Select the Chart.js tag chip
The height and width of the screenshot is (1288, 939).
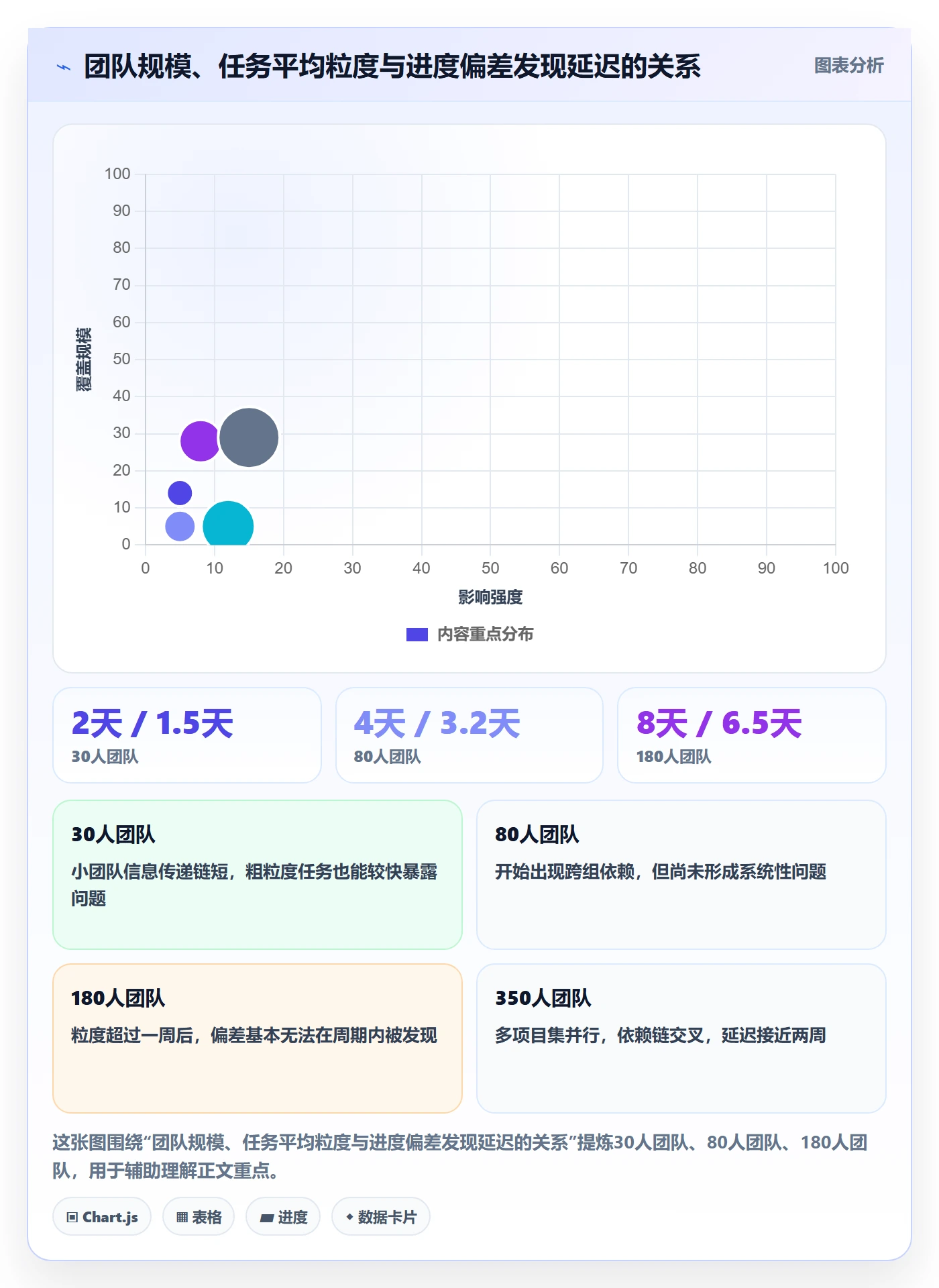102,1217
